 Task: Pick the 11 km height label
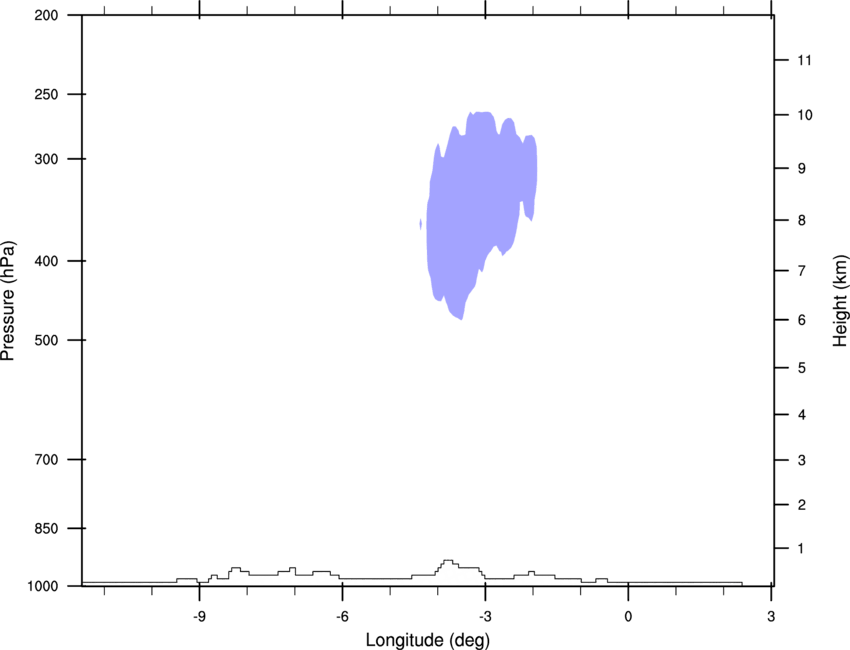tap(804, 60)
